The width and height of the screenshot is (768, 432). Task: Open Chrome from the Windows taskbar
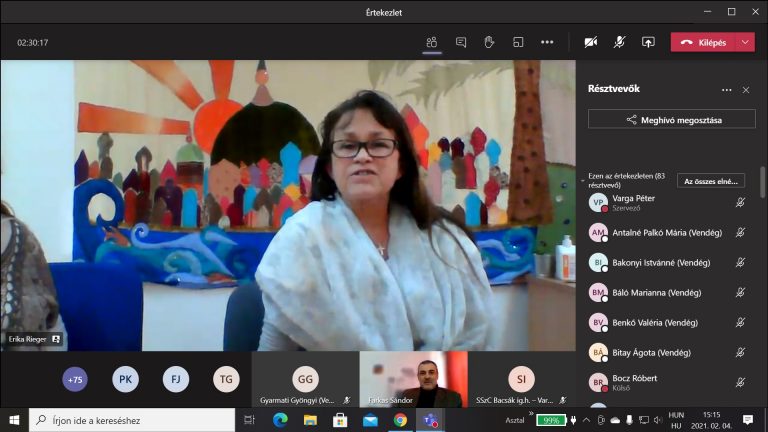[400, 420]
